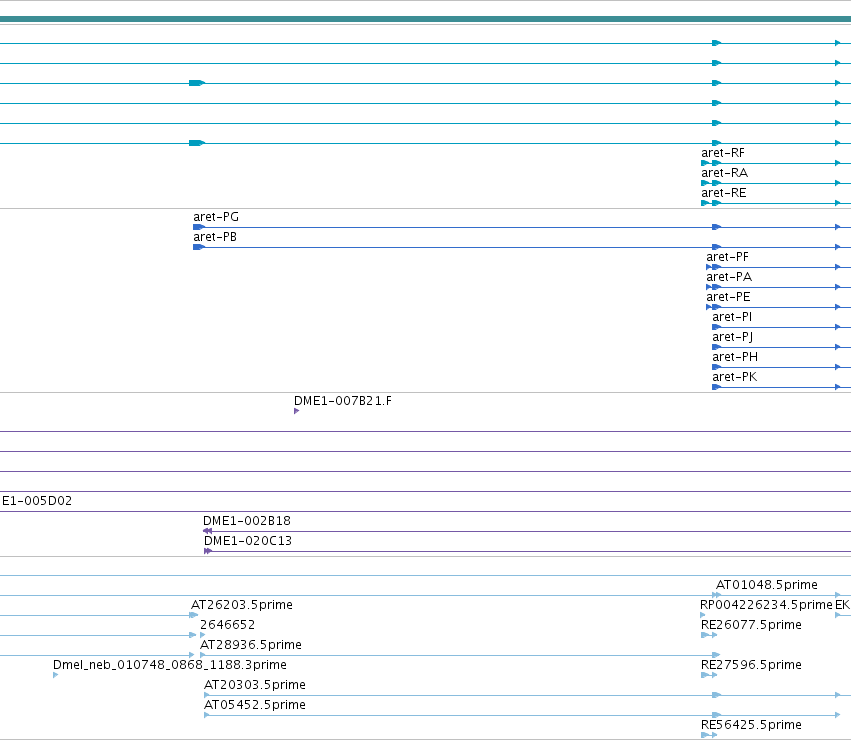Select the aret-PE feature label
851x740 pixels.
728,298
